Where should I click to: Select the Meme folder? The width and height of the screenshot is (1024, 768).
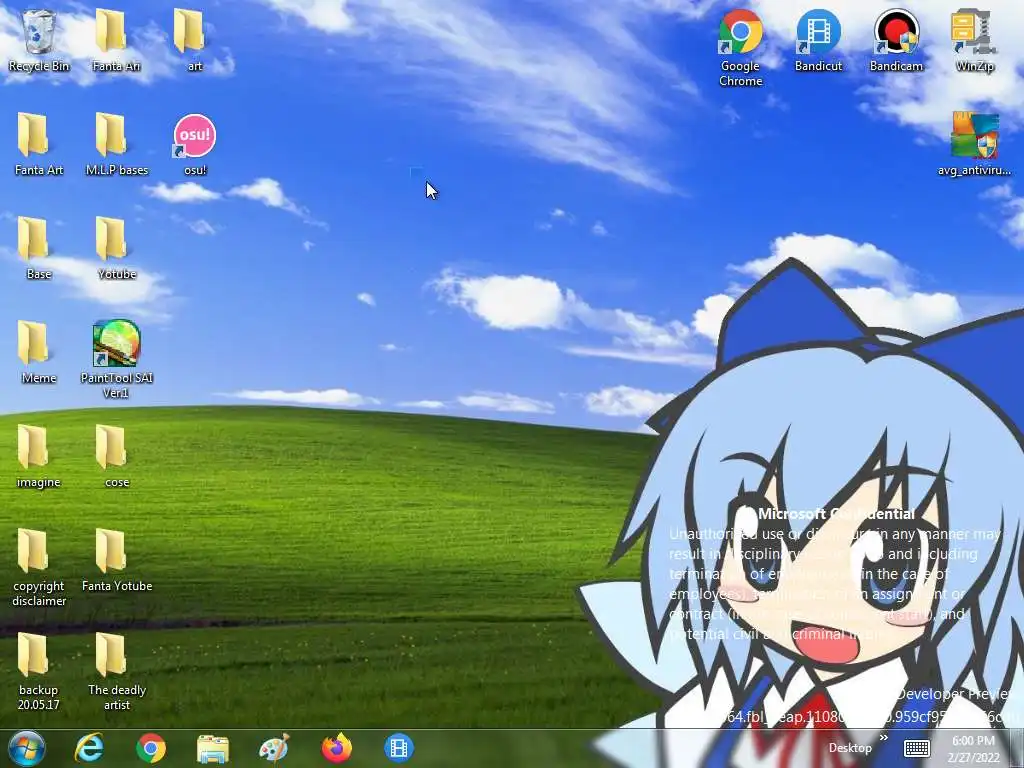39,351
